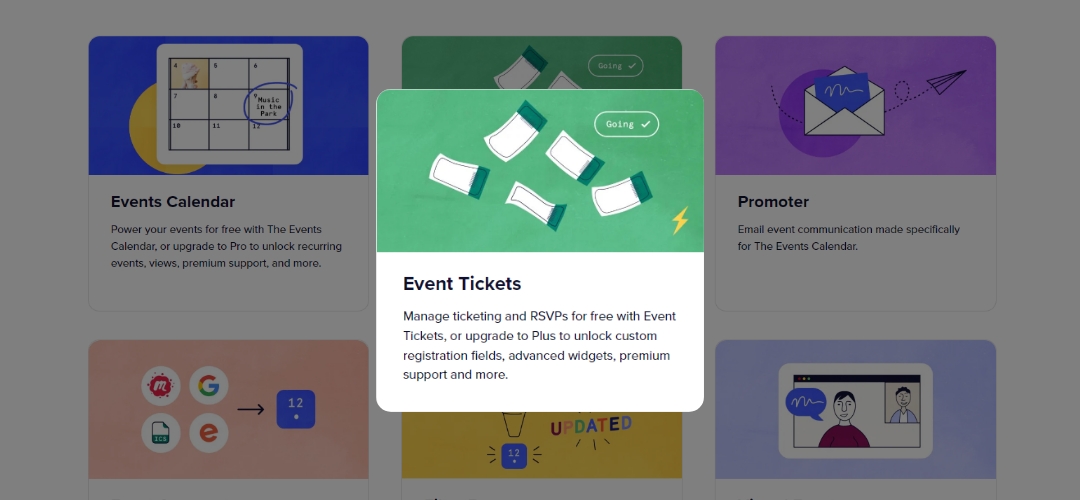This screenshot has width=1080, height=500.
Task: Click the Eventbrite e logo icon
Action: coord(209,433)
